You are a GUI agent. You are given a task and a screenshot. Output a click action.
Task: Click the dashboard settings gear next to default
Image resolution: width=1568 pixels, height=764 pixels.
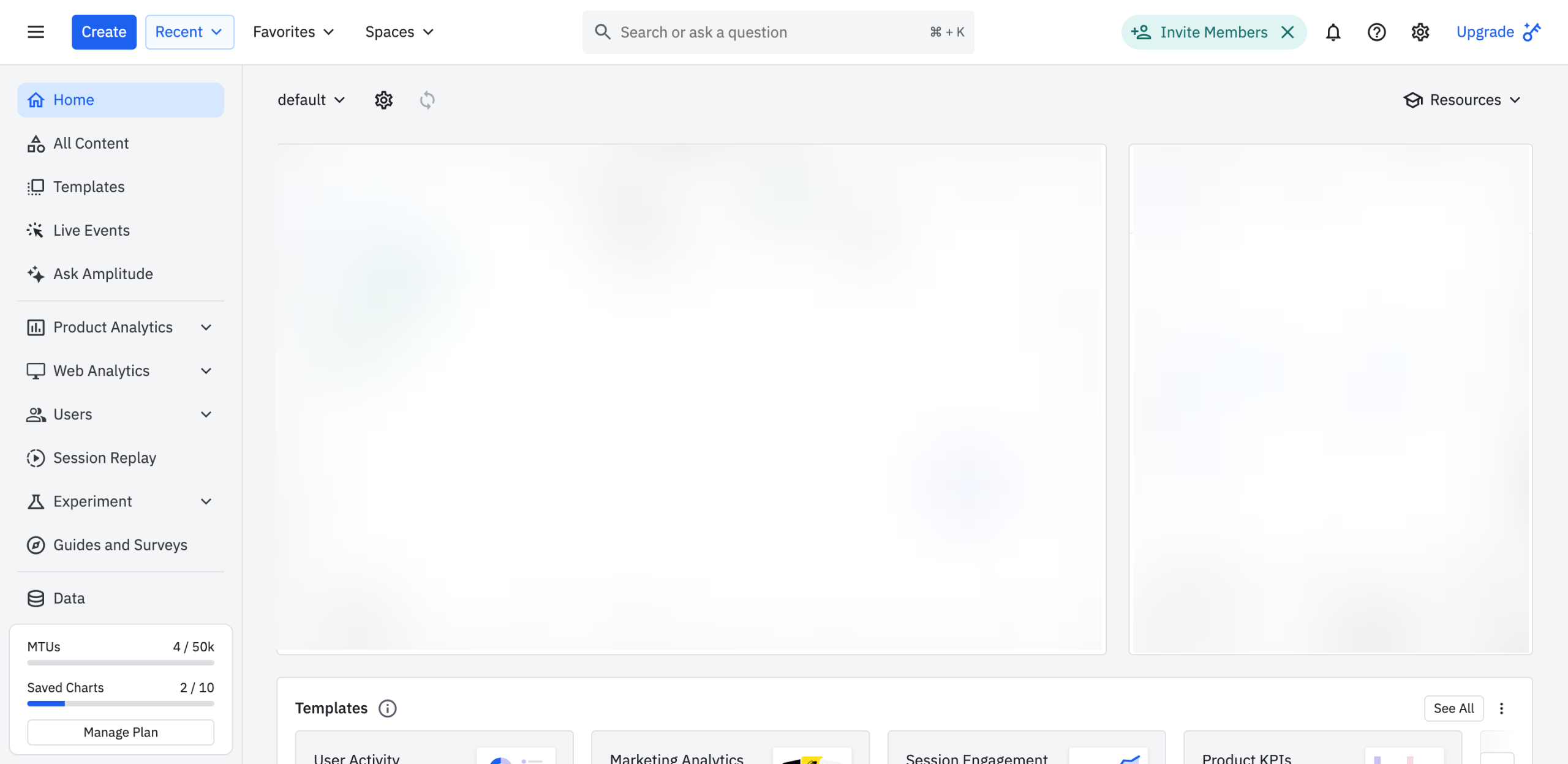point(383,100)
